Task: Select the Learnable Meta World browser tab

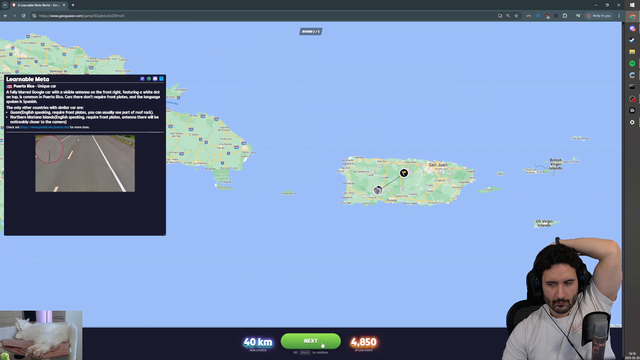Action: tap(39, 5)
